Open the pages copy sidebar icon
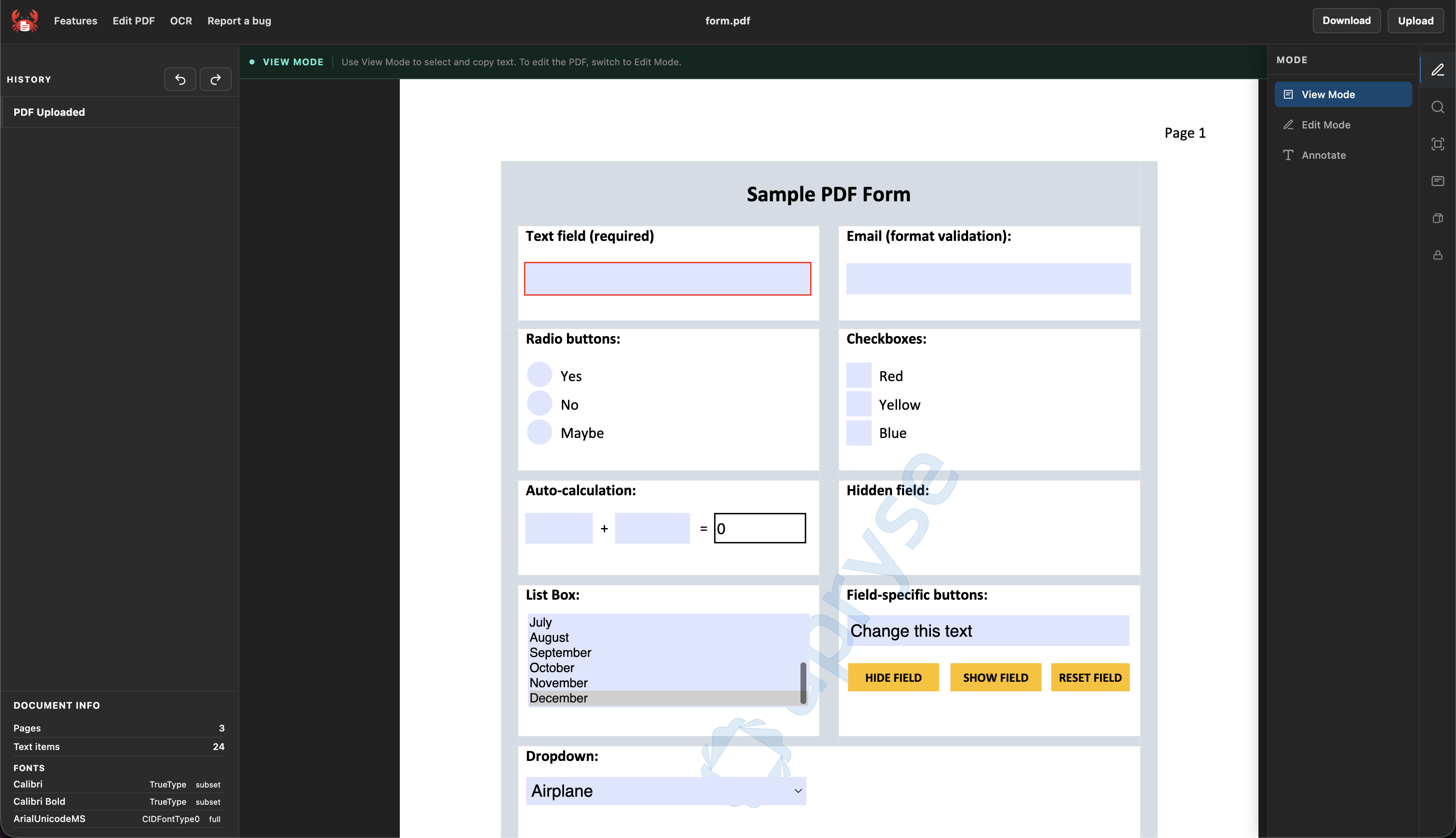1456x838 pixels. [x=1437, y=218]
